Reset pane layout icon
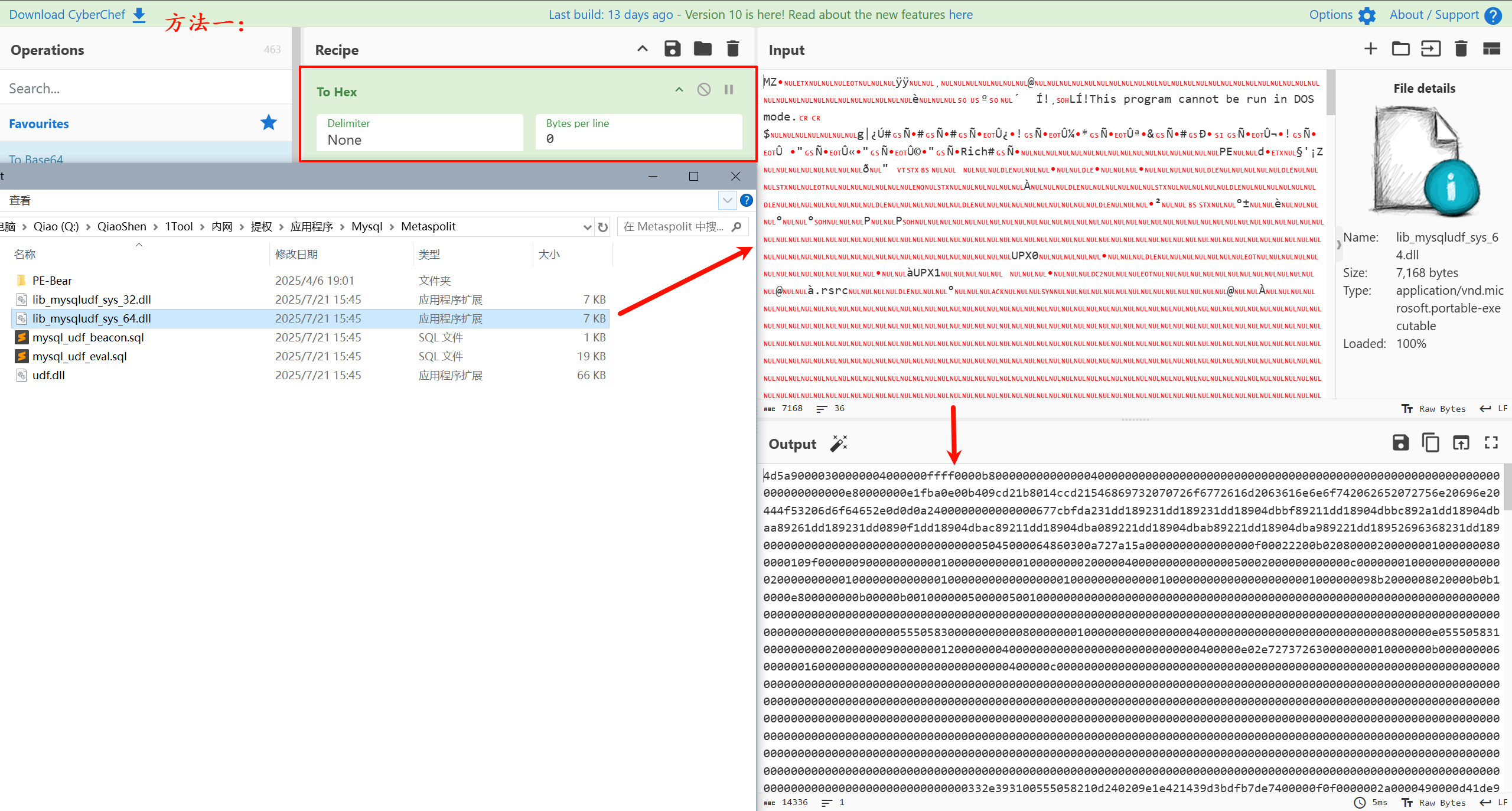1512x811 pixels. (x=1491, y=49)
